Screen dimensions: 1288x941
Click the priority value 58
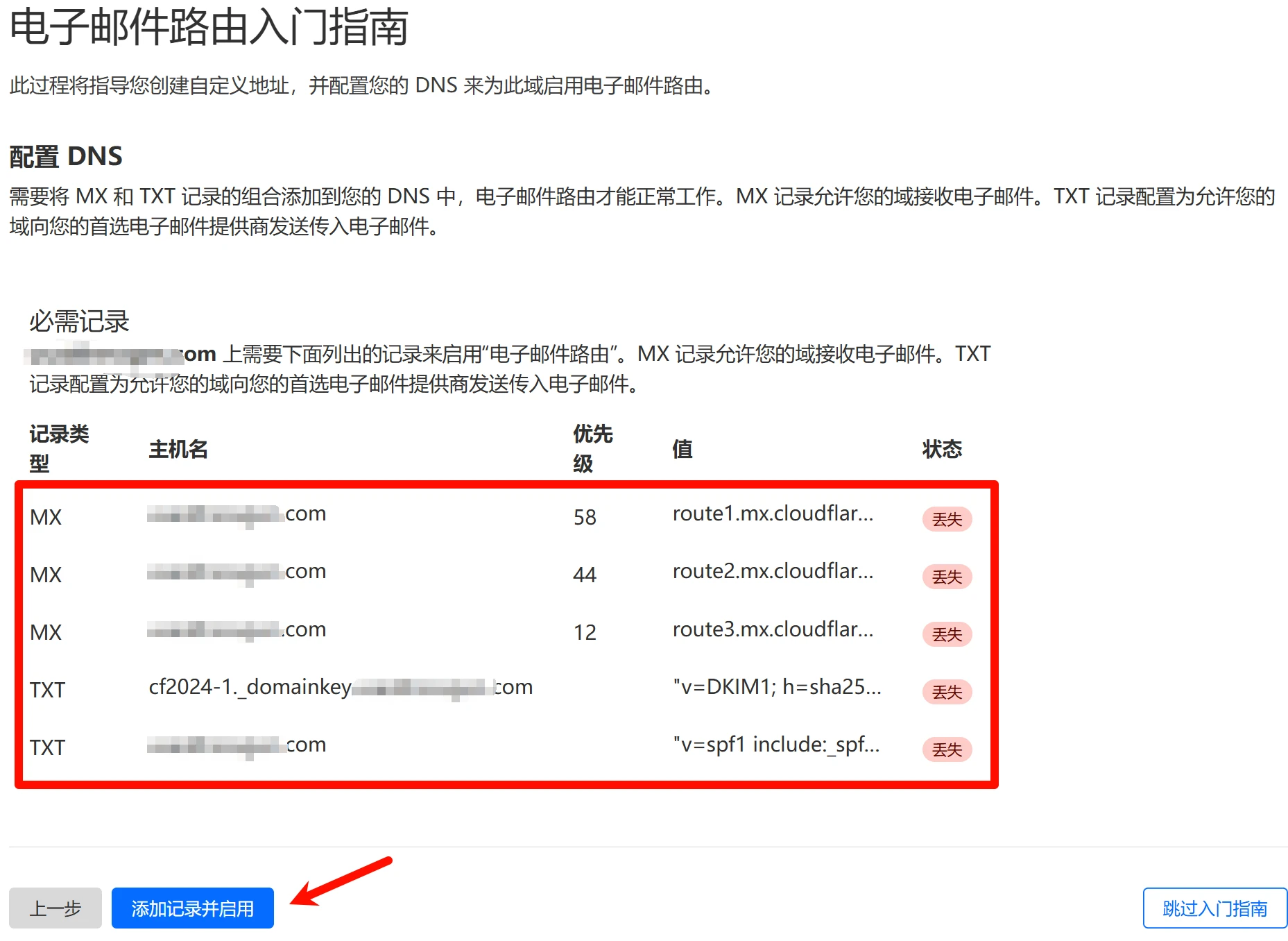pyautogui.click(x=585, y=517)
